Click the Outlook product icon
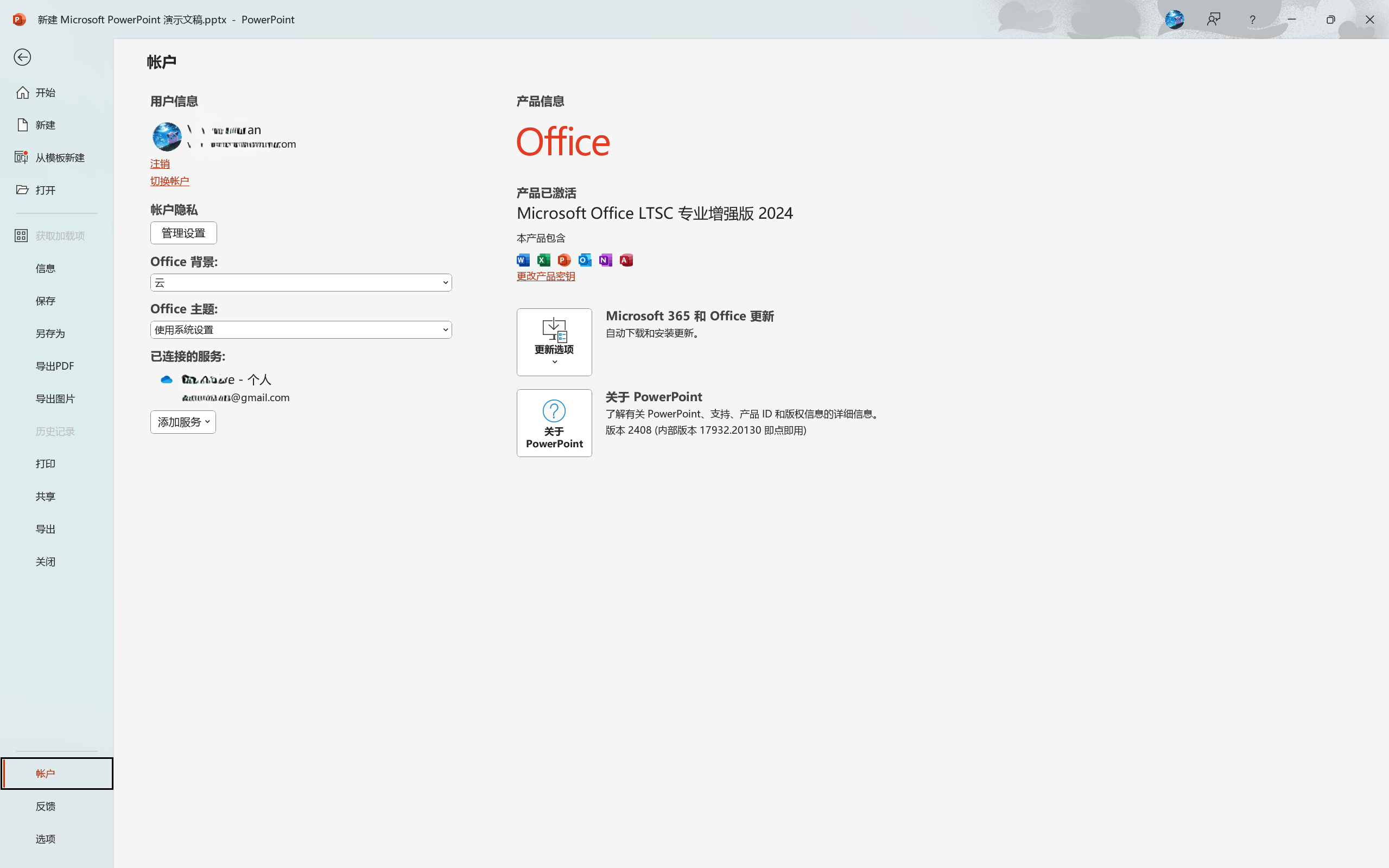 tap(585, 260)
